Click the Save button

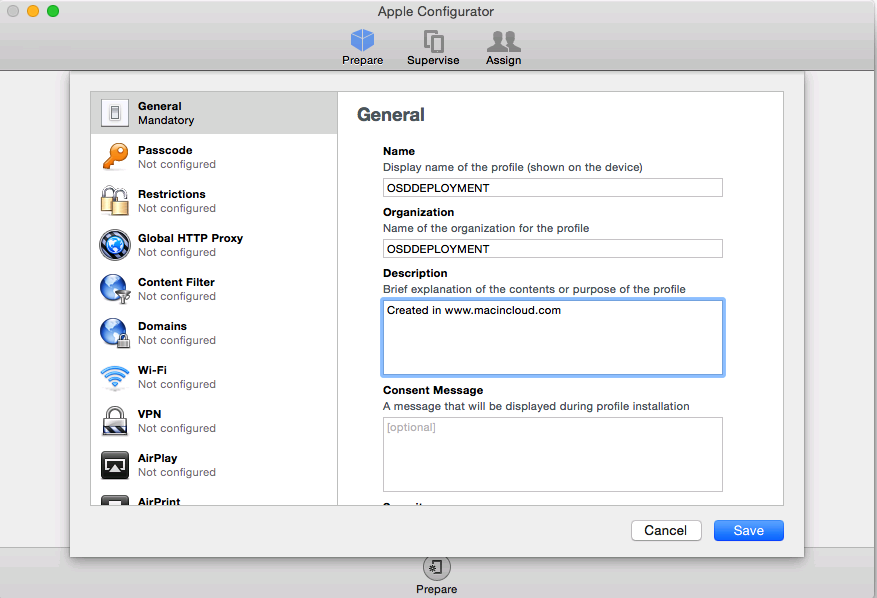click(x=748, y=531)
